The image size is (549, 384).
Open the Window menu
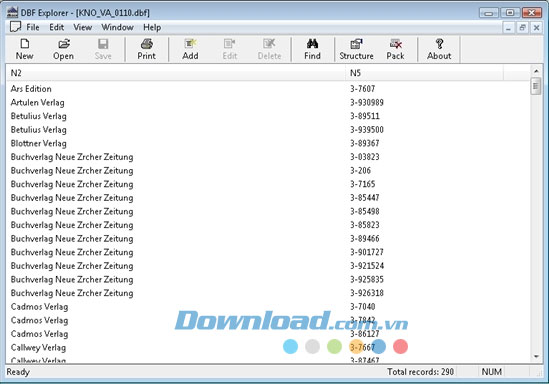point(117,27)
